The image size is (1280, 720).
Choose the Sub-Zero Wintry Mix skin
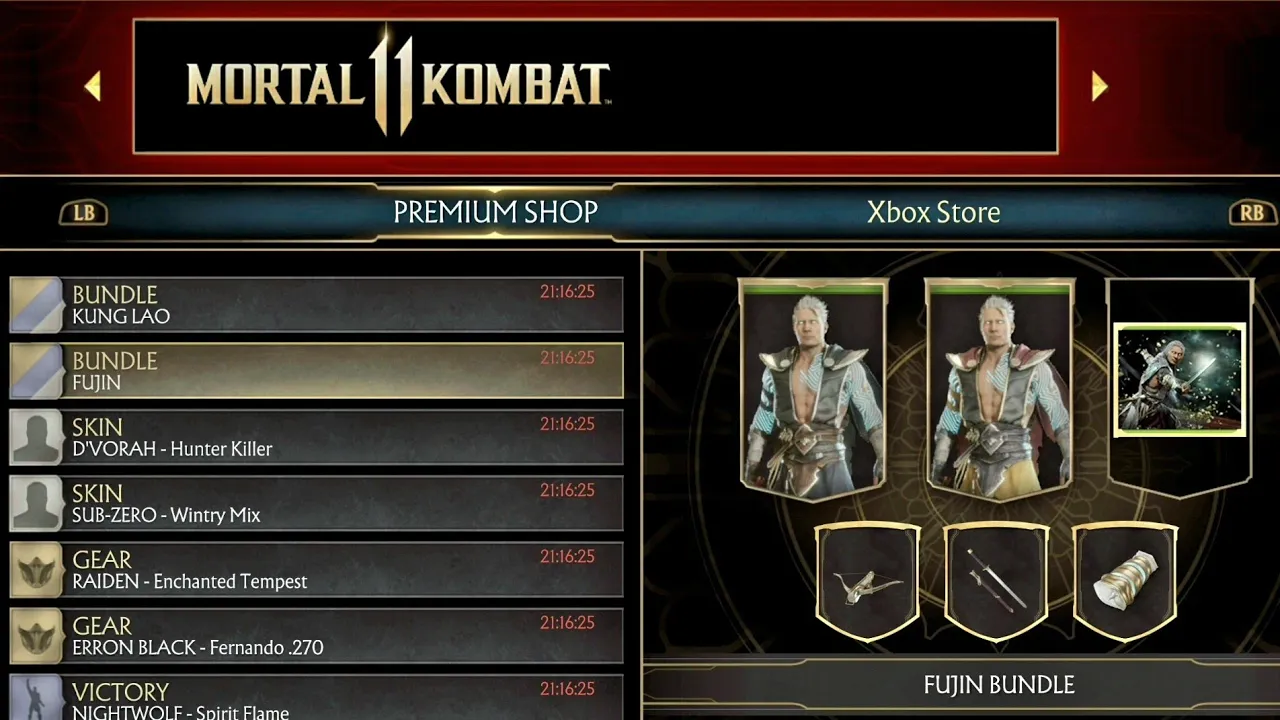click(x=316, y=503)
